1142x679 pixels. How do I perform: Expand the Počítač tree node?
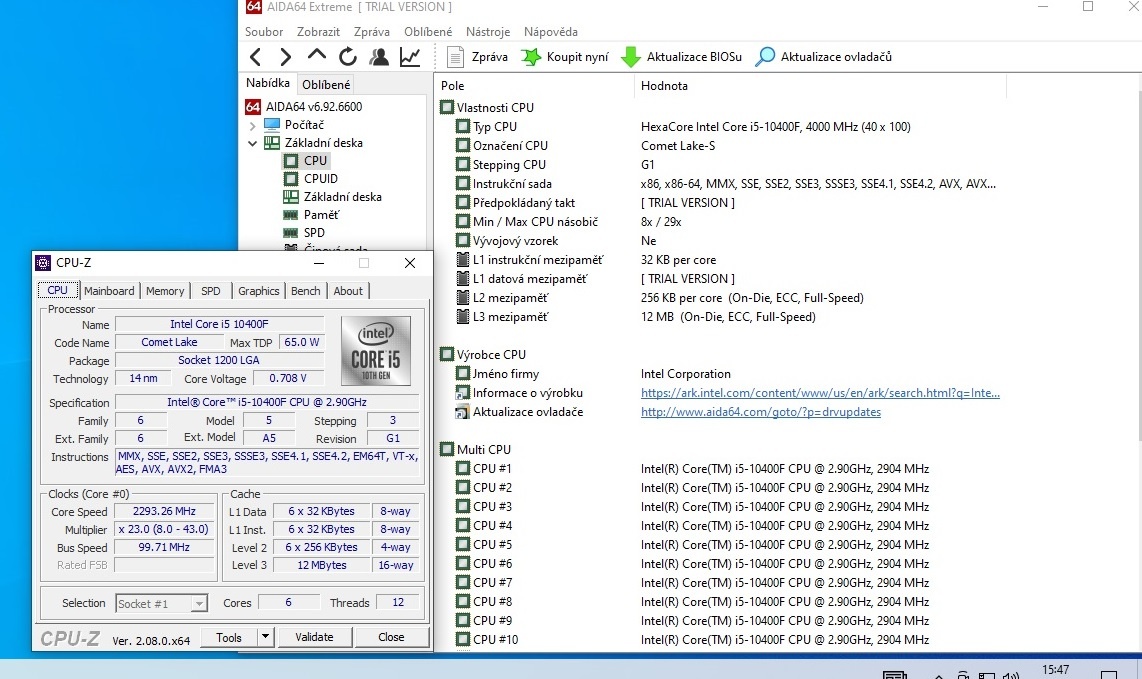[253, 124]
